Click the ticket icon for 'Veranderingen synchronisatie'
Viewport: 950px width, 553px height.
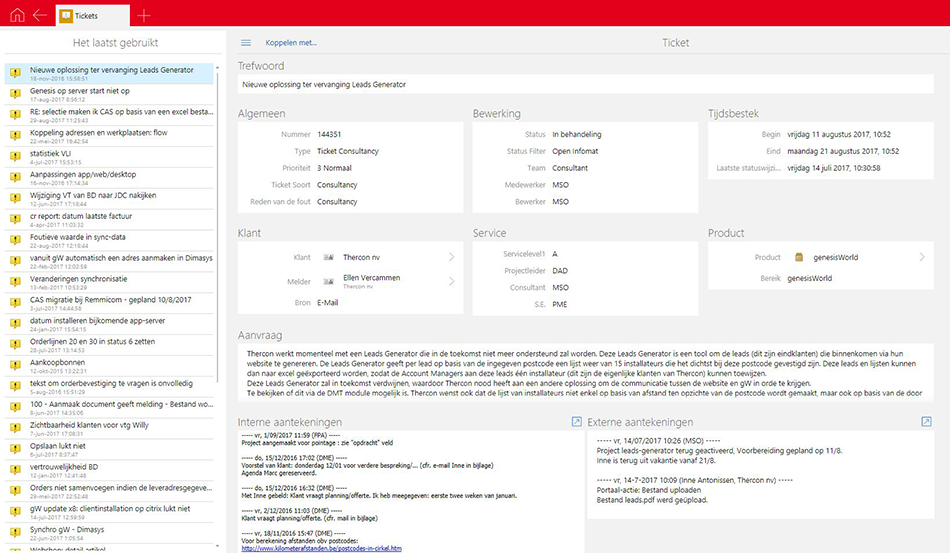tap(15, 282)
